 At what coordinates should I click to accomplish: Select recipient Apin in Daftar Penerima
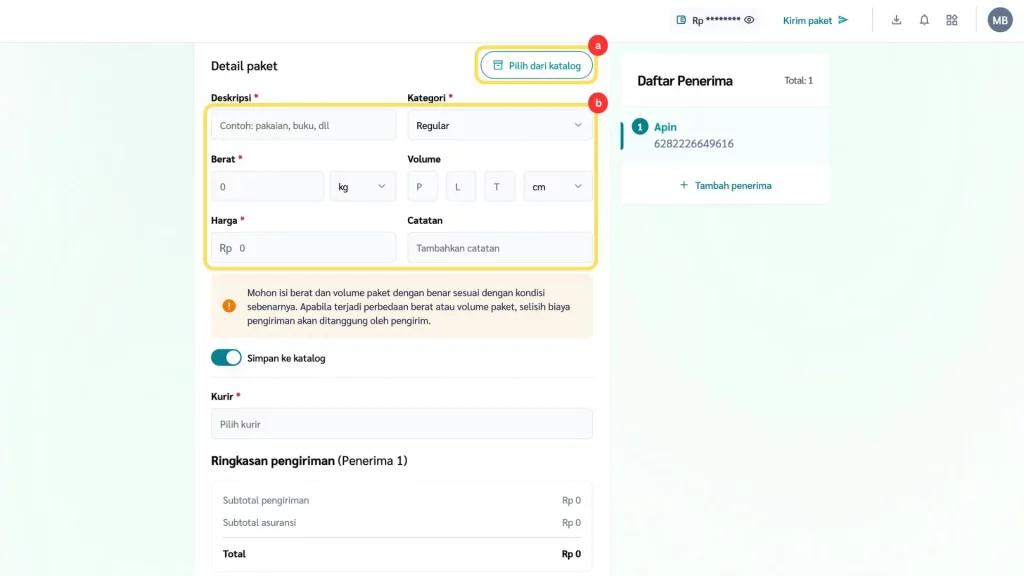click(x=694, y=136)
